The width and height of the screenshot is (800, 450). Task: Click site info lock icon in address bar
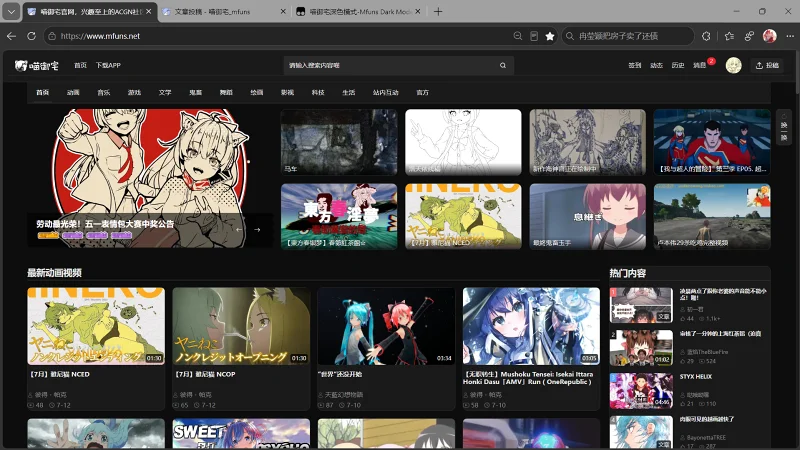point(52,36)
